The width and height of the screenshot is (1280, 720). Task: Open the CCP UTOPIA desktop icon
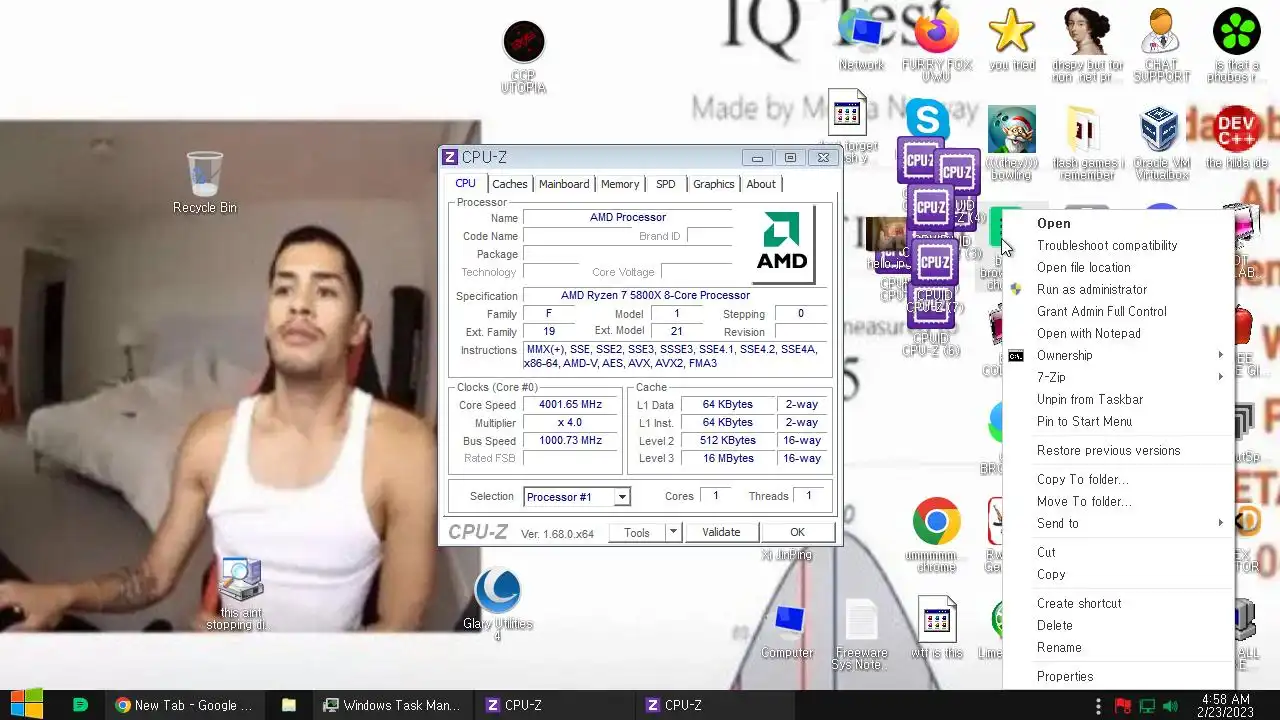pyautogui.click(x=523, y=55)
